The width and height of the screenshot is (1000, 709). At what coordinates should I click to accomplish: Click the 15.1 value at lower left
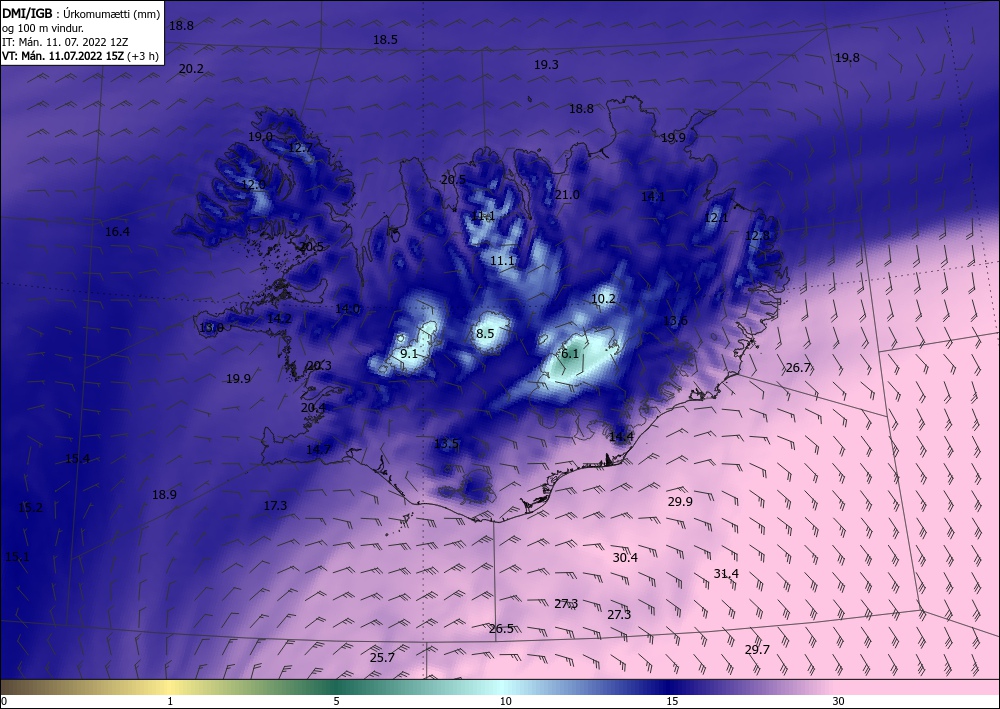[x=17, y=557]
